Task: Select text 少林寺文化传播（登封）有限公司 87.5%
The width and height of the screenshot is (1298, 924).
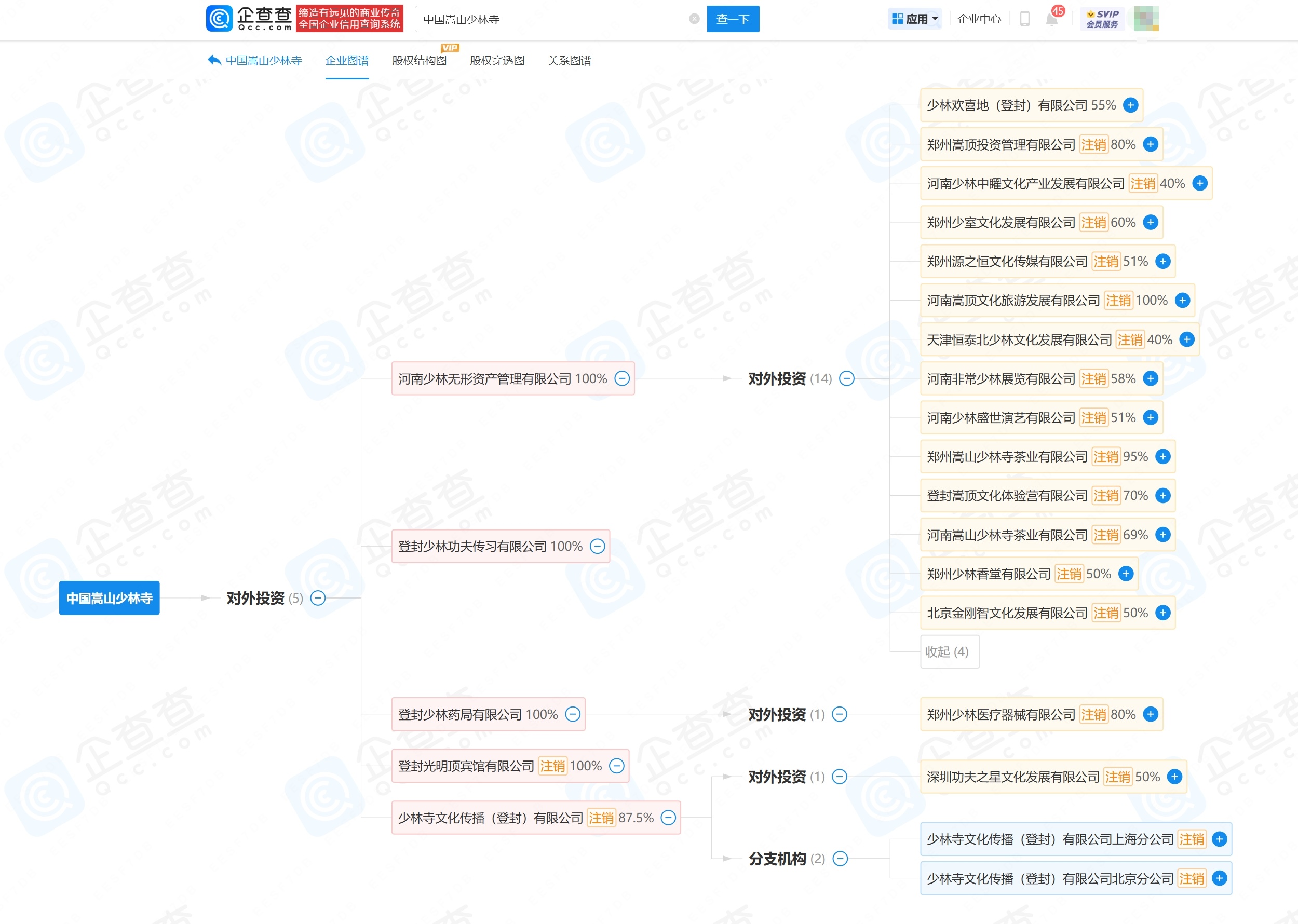Action: (x=525, y=818)
